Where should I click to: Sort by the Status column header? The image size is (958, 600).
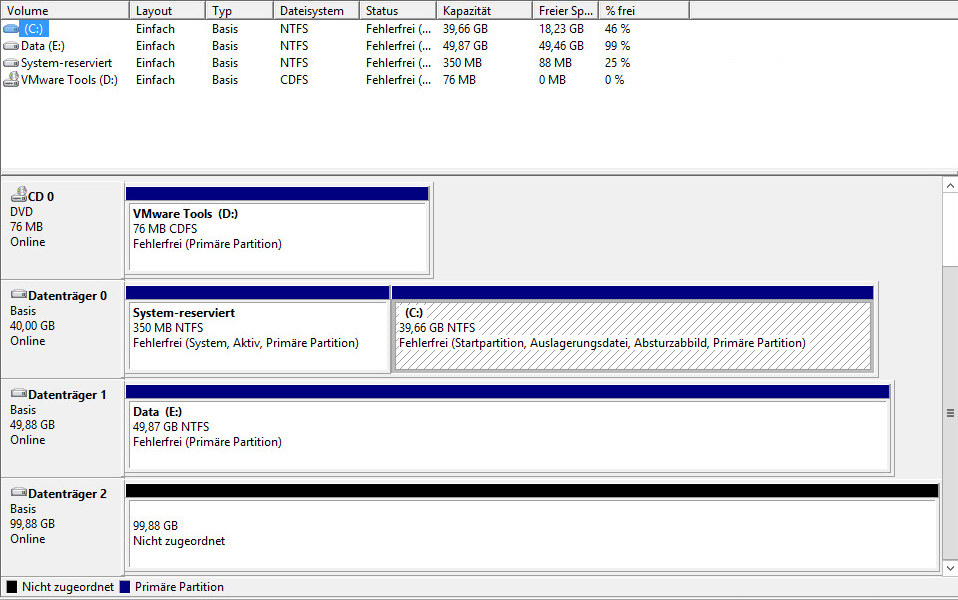coord(398,10)
